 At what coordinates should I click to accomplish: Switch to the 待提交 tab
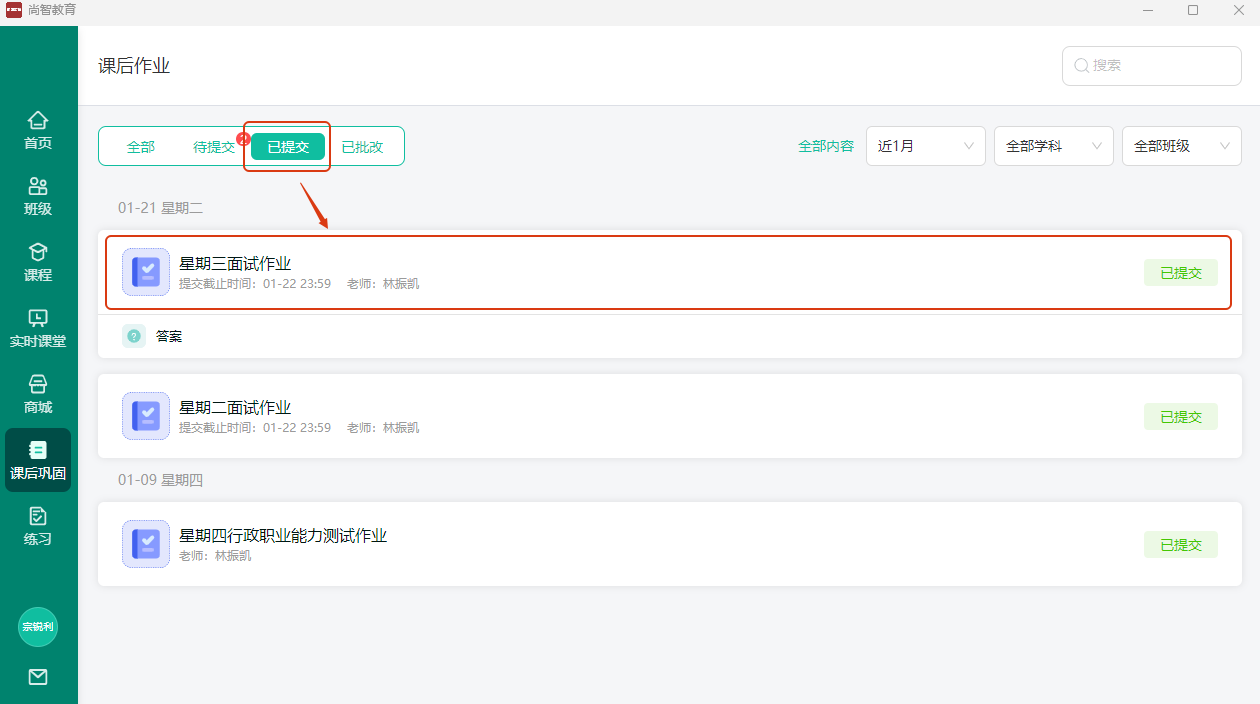[213, 147]
